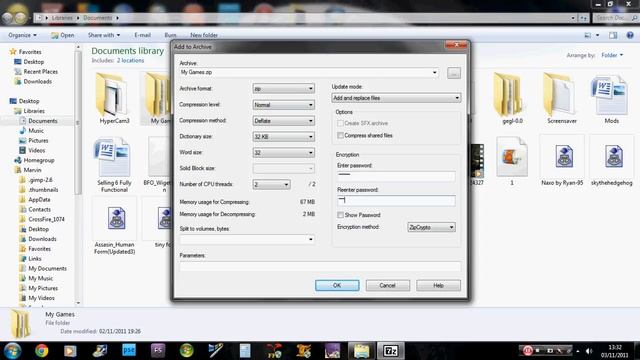Click Windows Start button
The height and width of the screenshot is (360, 640).
click(x=12, y=351)
